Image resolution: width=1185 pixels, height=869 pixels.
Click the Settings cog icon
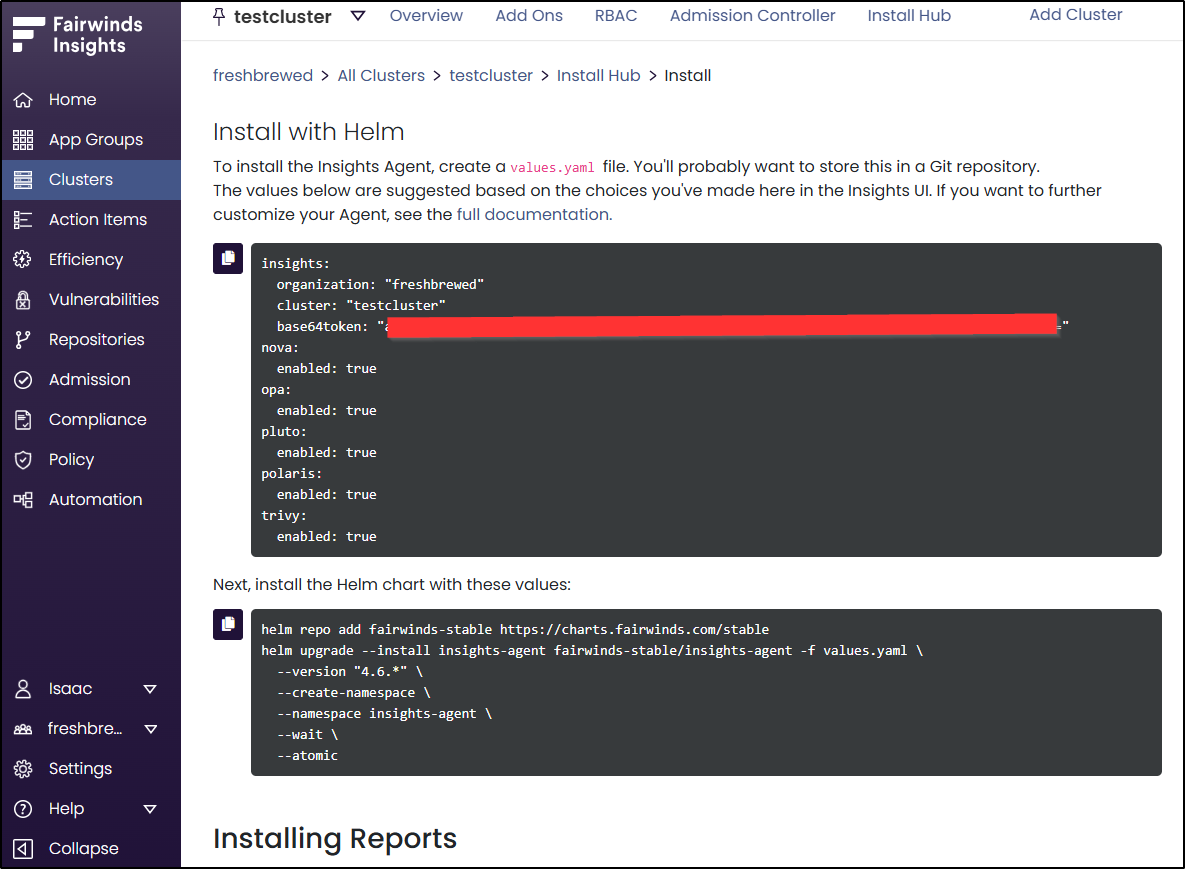tap(23, 769)
